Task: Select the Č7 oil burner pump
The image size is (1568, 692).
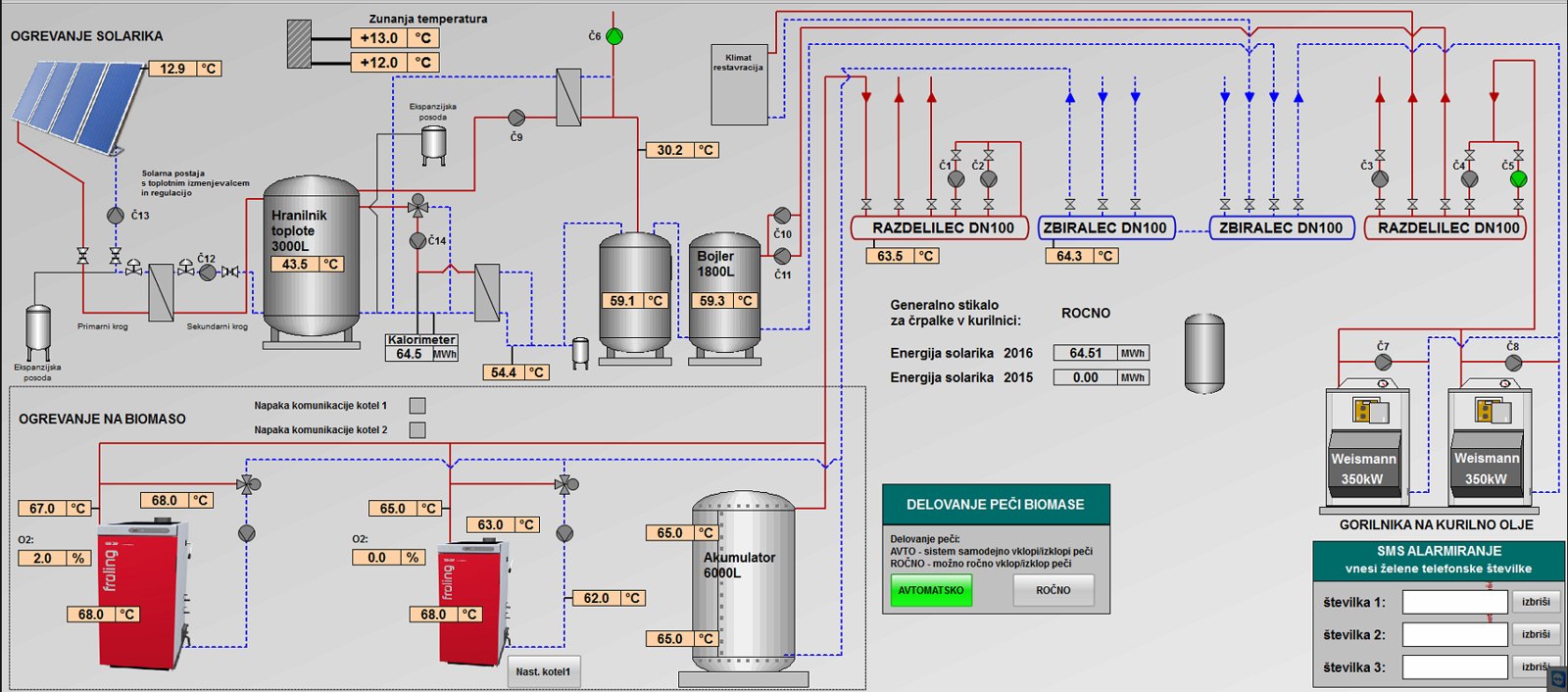Action: pos(1383,363)
